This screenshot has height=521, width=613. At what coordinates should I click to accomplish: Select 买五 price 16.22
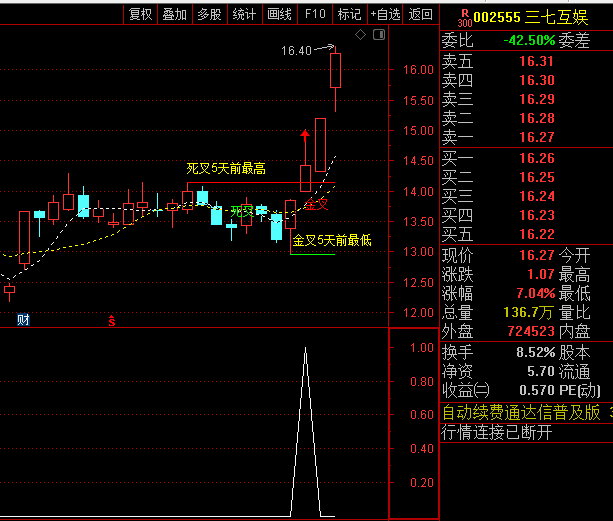(537, 235)
